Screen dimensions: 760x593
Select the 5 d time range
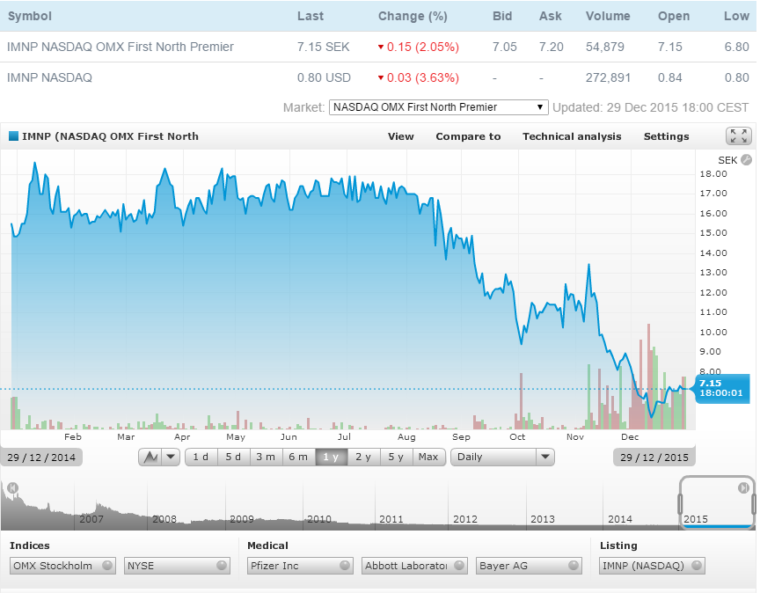(x=233, y=457)
